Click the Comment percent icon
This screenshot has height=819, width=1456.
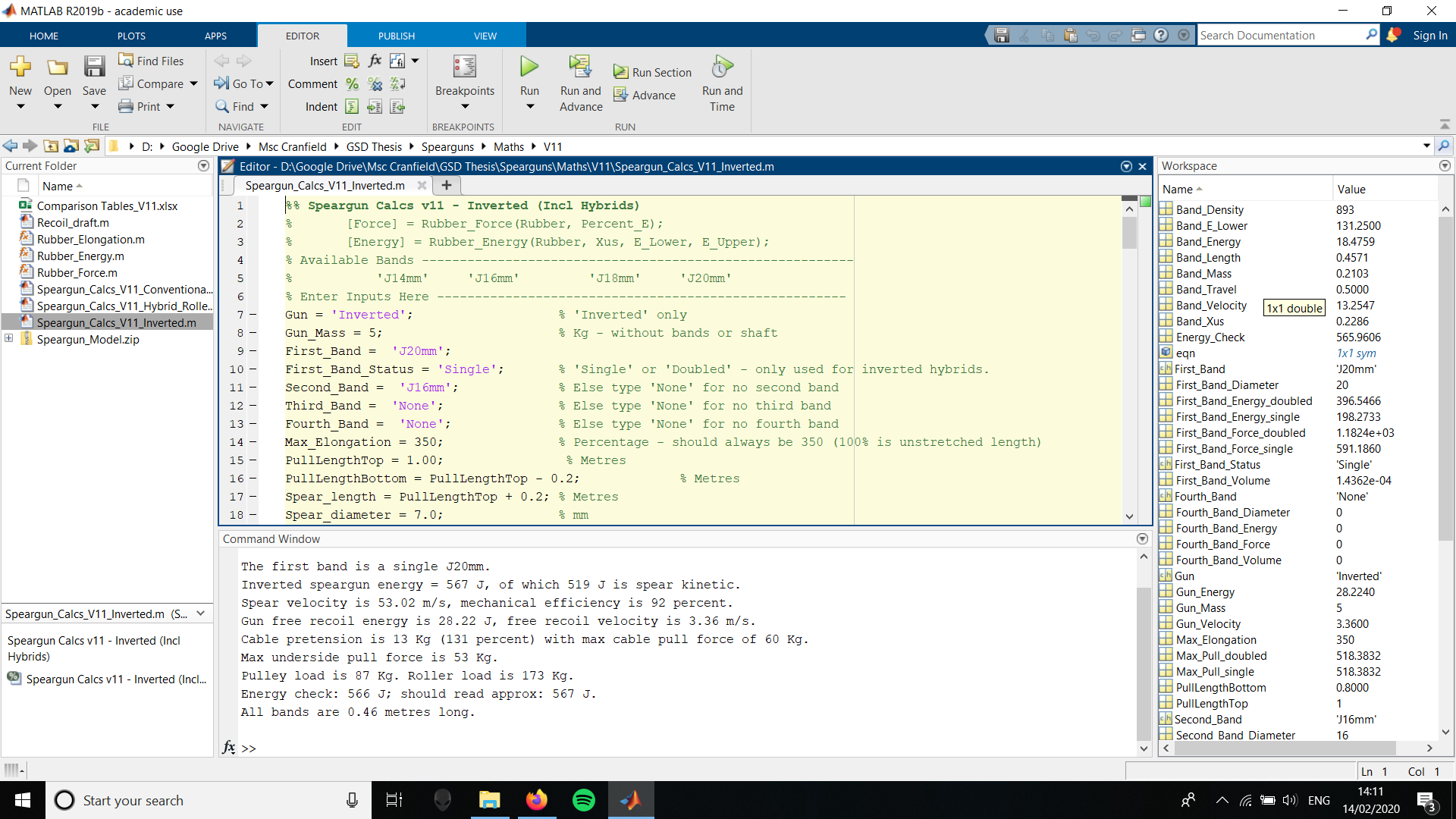352,84
